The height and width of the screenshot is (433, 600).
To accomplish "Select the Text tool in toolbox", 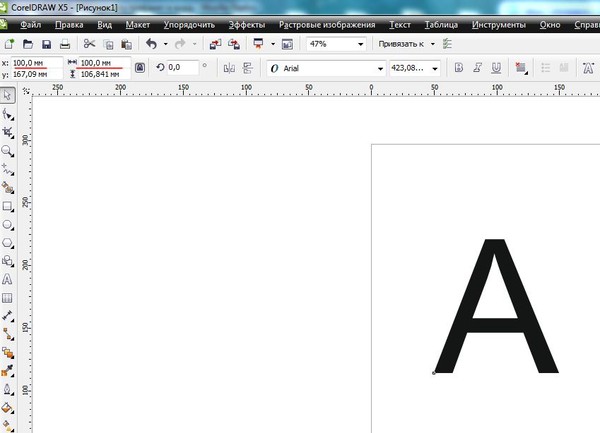I will pos(7,280).
